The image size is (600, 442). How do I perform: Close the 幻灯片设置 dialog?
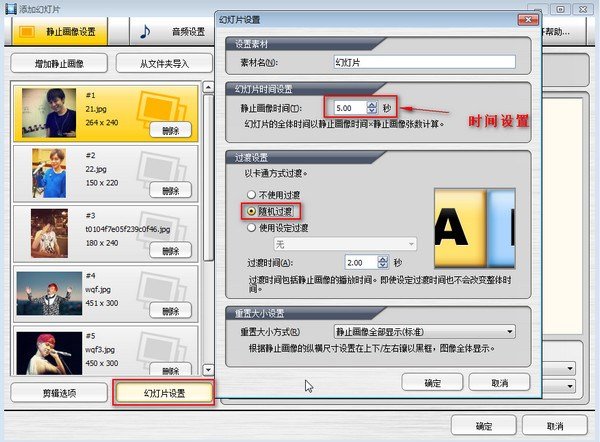[x=528, y=20]
